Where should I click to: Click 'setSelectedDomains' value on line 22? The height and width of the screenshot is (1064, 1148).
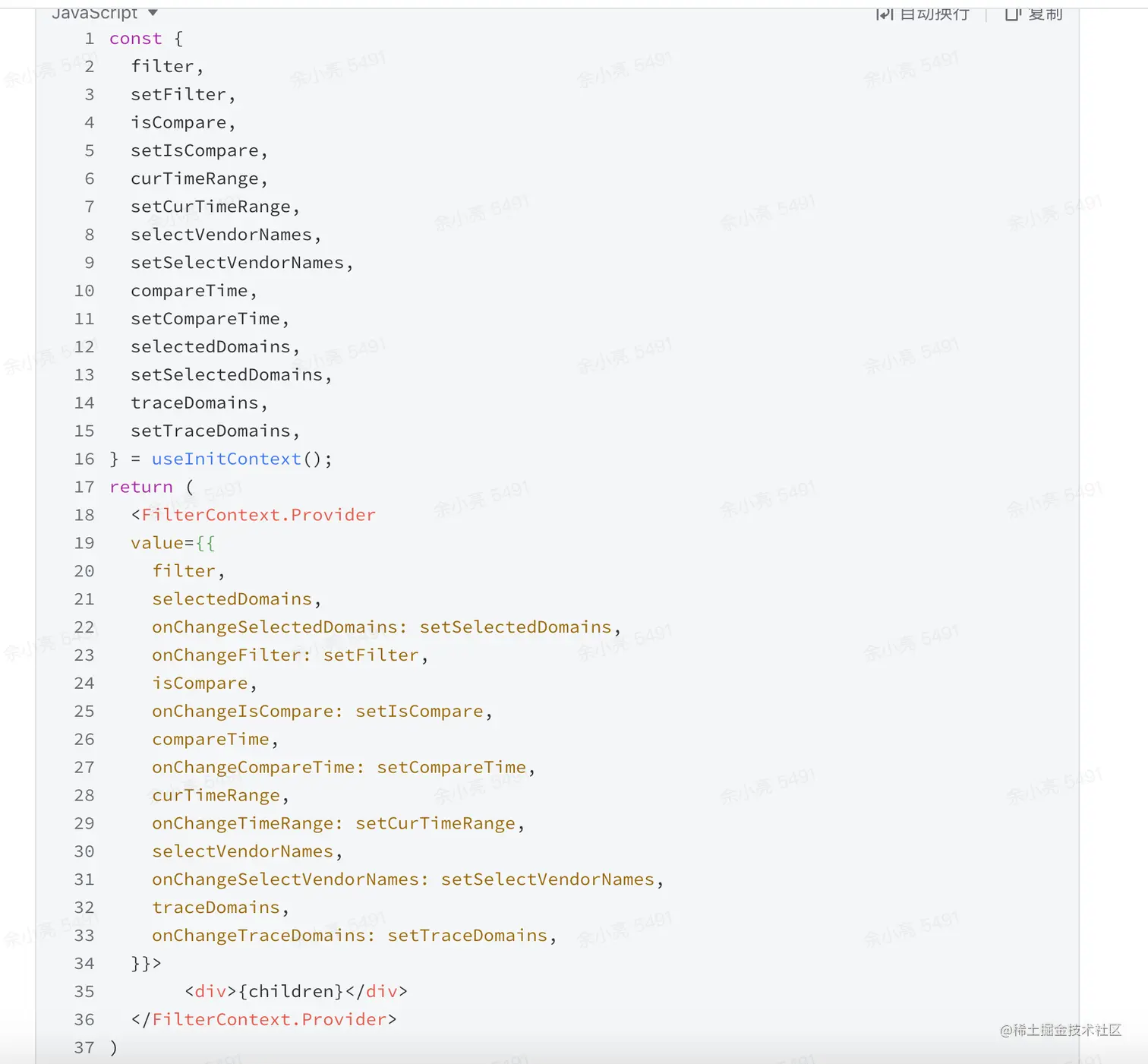pyautogui.click(x=516, y=627)
